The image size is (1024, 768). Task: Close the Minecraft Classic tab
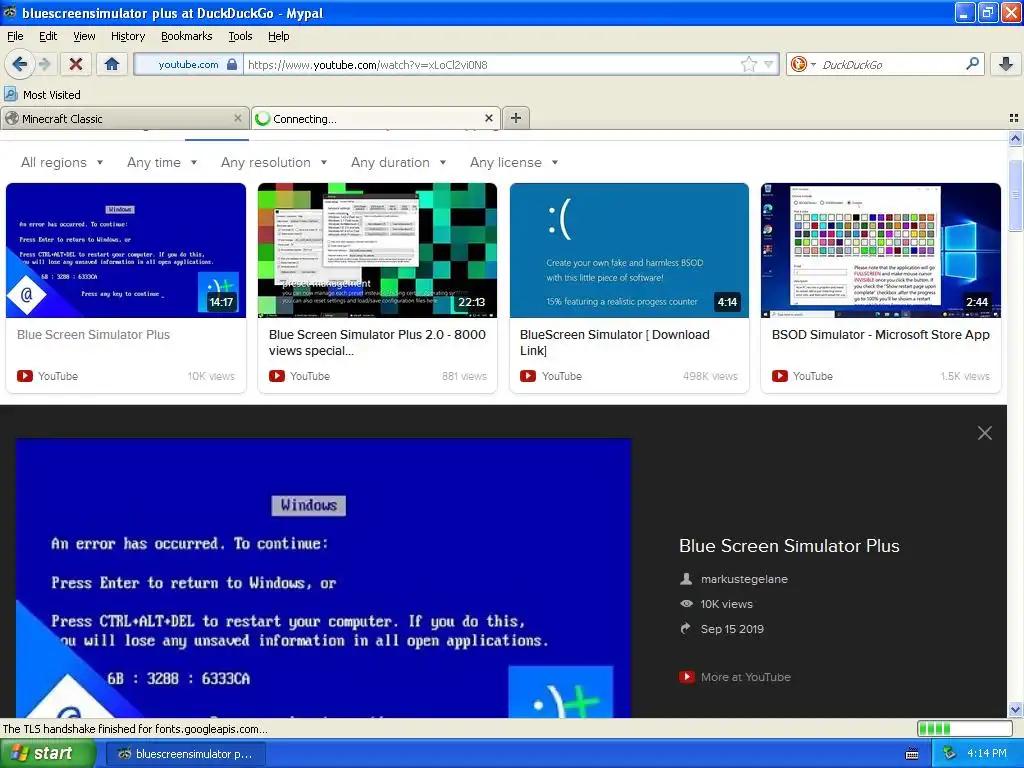pos(238,118)
